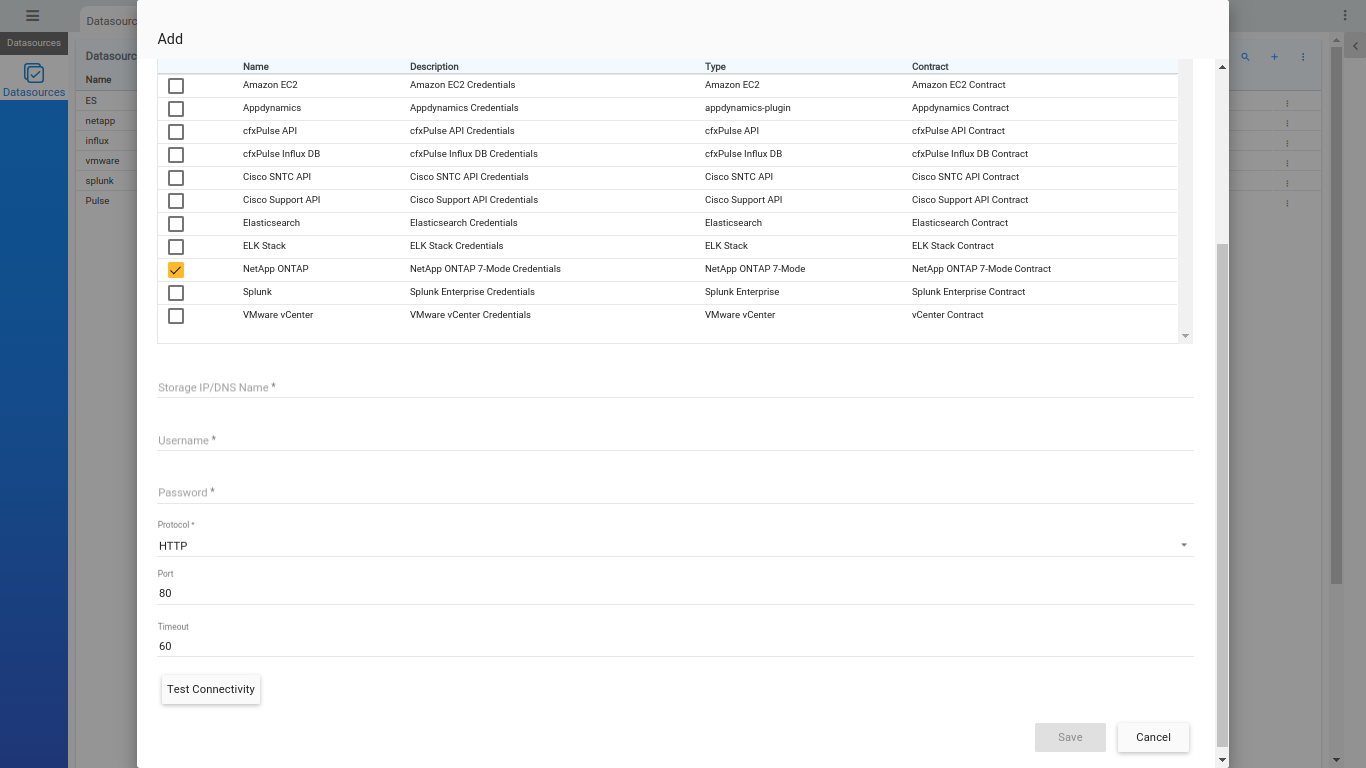Enable the Elasticsearch checkbox
1366x768 pixels.
pyautogui.click(x=176, y=224)
